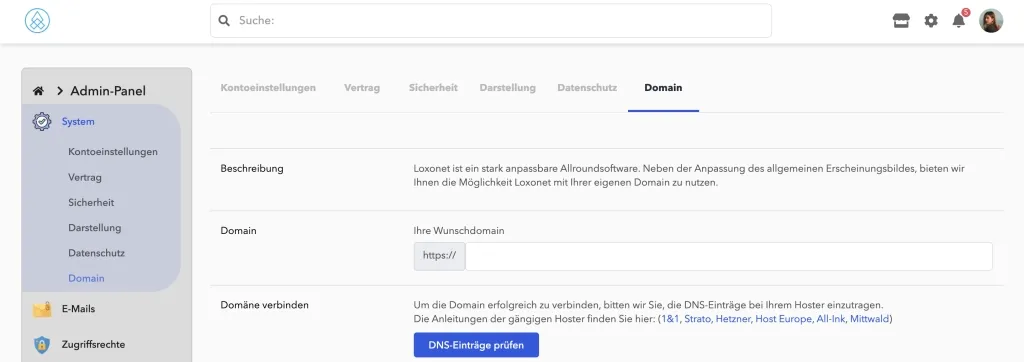Click the https:// prefix label

pyautogui.click(x=440, y=256)
